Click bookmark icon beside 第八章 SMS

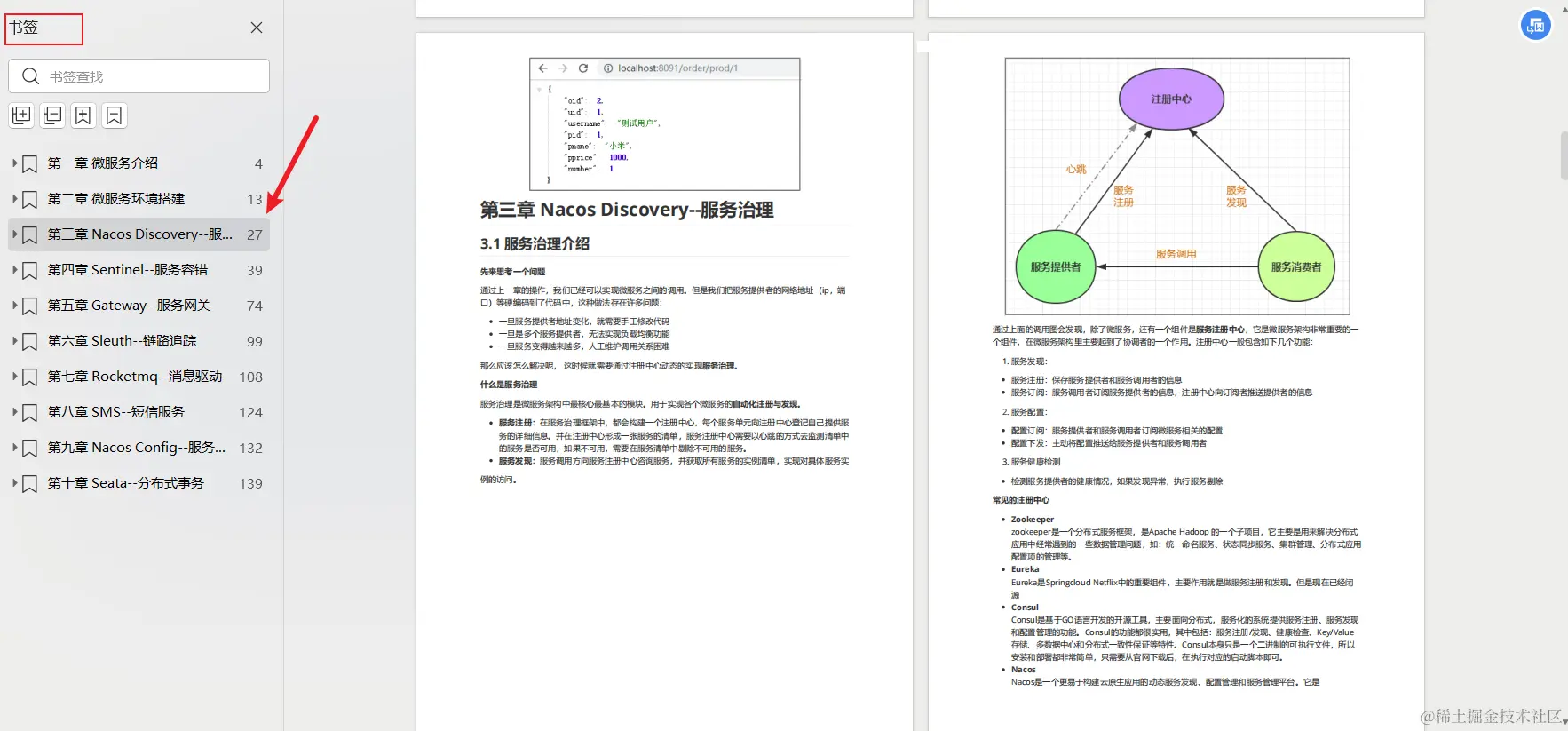(x=30, y=412)
